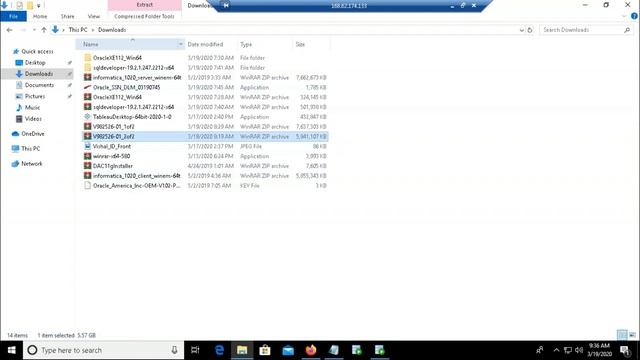Select the sqldeveloper-19.2.1.247.2212-x64 ZIP archive
Screen dimensions: 640x360
point(205,107)
